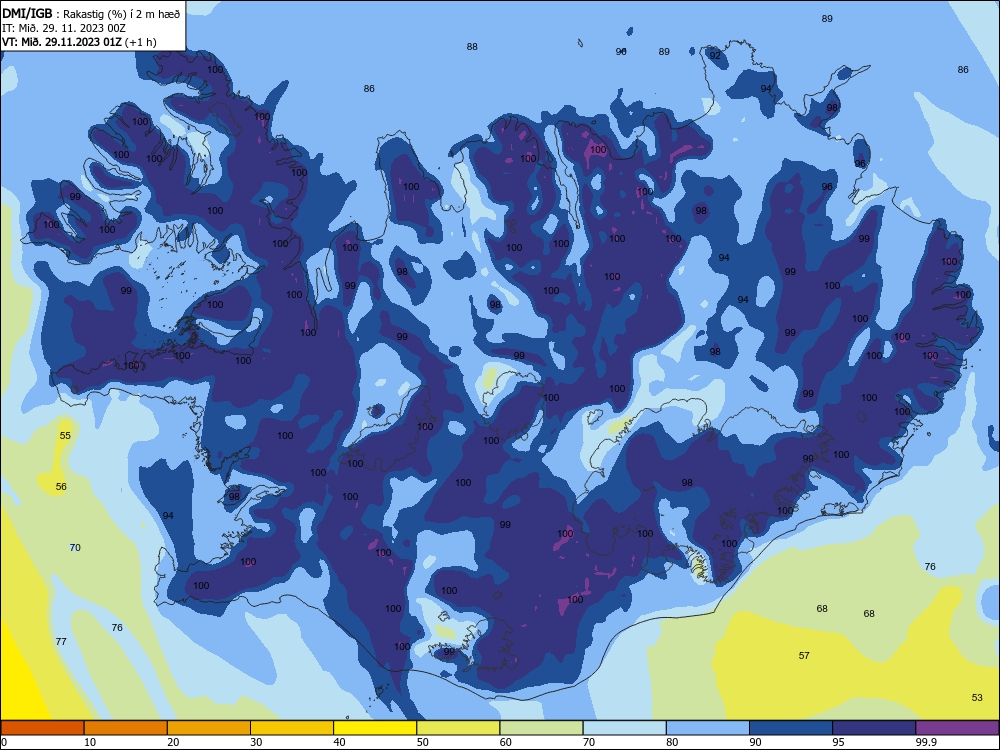Click the 'VT: Mið. 29.11.2023 01Z (+1 h)' line
This screenshot has width=1000, height=750.
(79, 42)
